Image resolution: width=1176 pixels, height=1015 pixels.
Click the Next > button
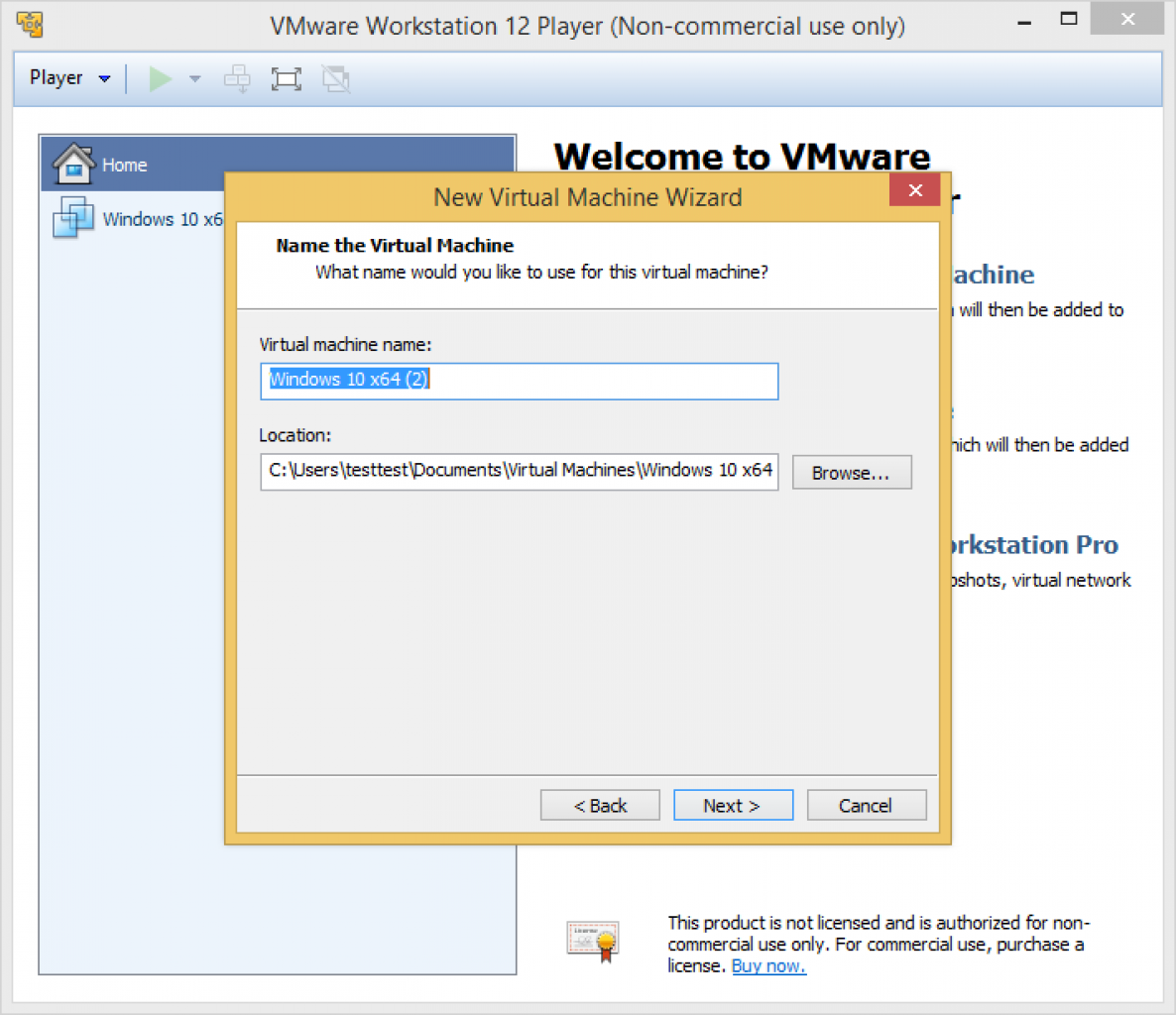[x=733, y=805]
